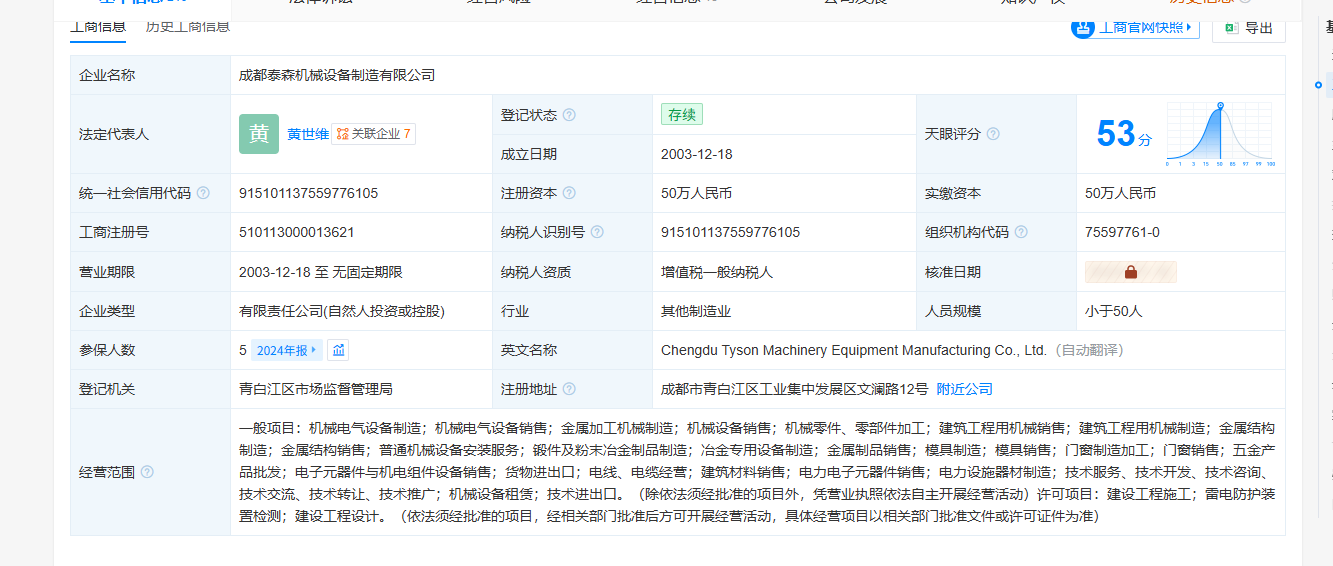The width and height of the screenshot is (1333, 566).
Task: Click the 天眼评分 distribution curve chart
Action: (x=1220, y=134)
